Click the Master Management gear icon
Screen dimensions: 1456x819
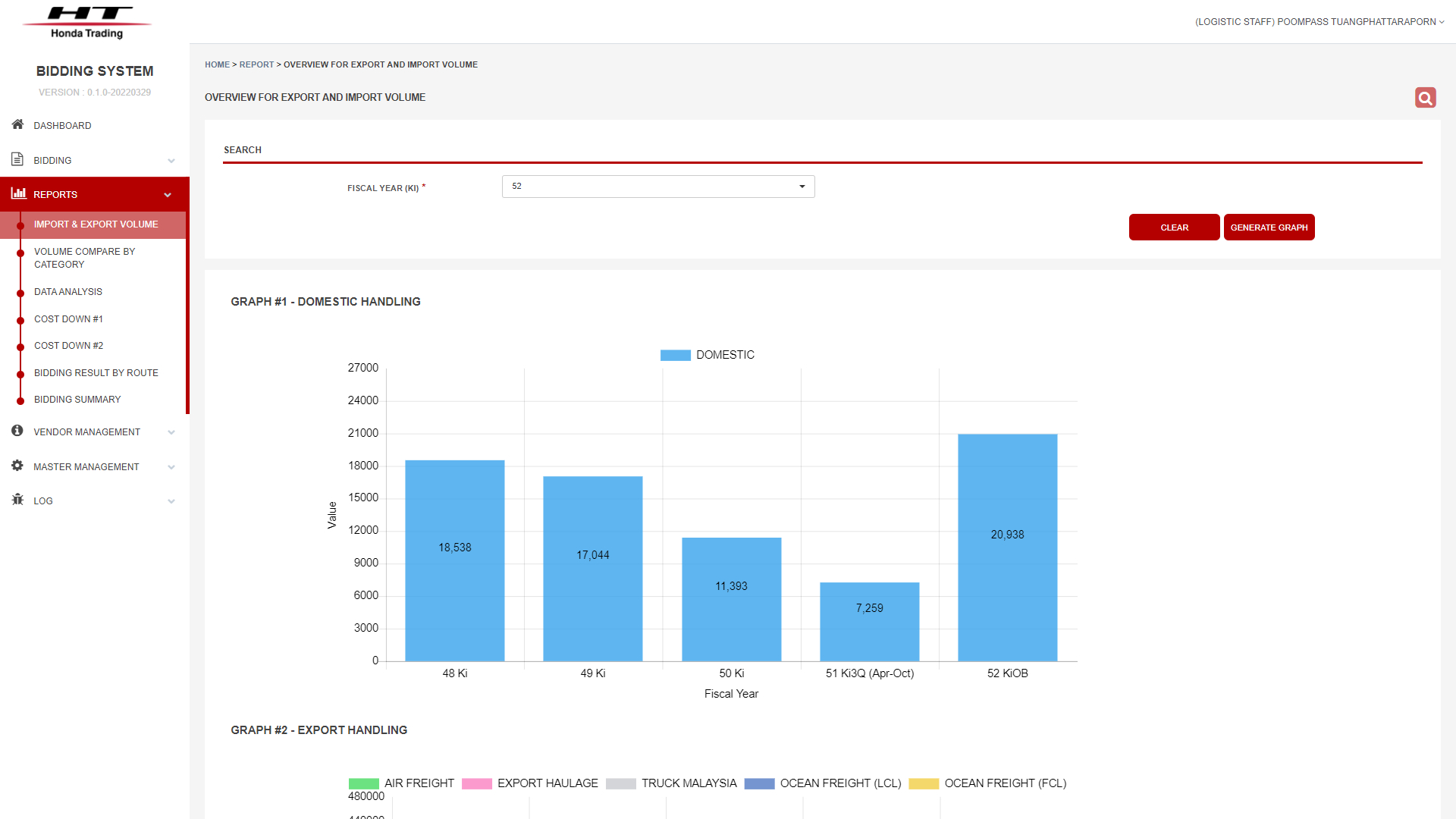click(x=17, y=466)
